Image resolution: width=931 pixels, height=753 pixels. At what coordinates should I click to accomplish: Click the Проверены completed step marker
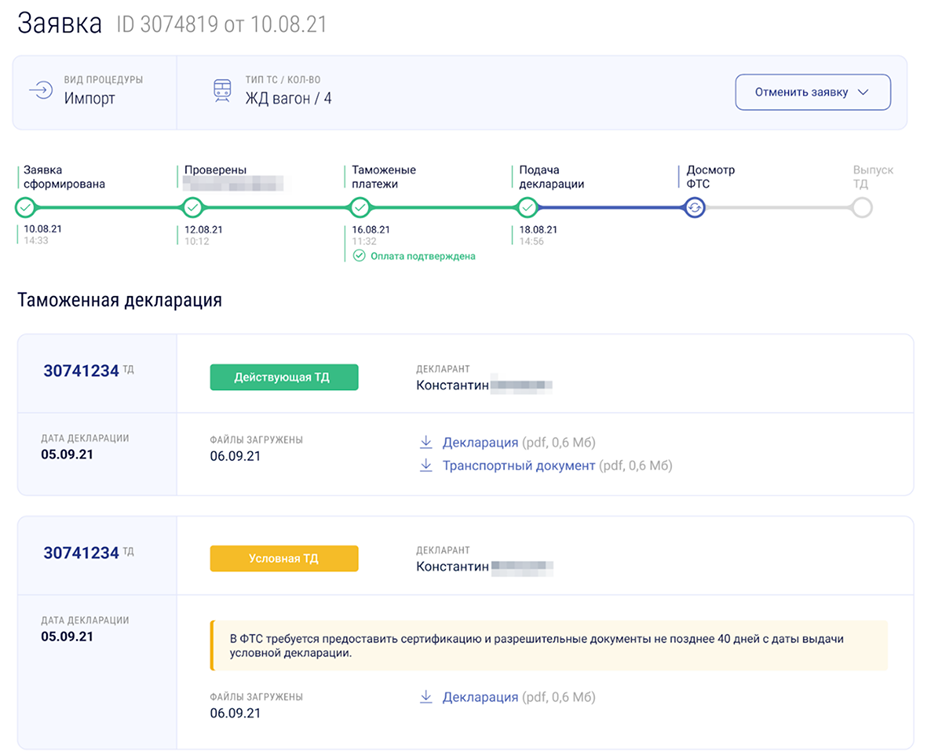point(194,208)
